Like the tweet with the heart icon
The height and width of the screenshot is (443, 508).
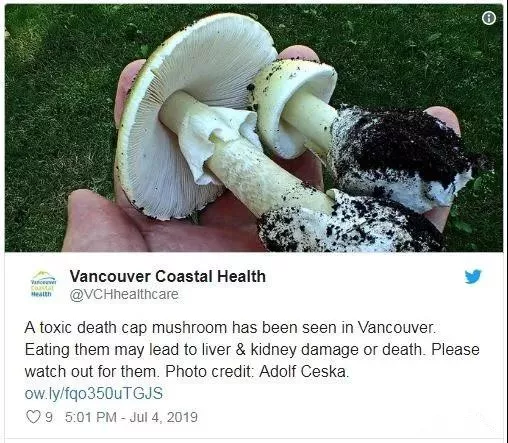coord(33,417)
